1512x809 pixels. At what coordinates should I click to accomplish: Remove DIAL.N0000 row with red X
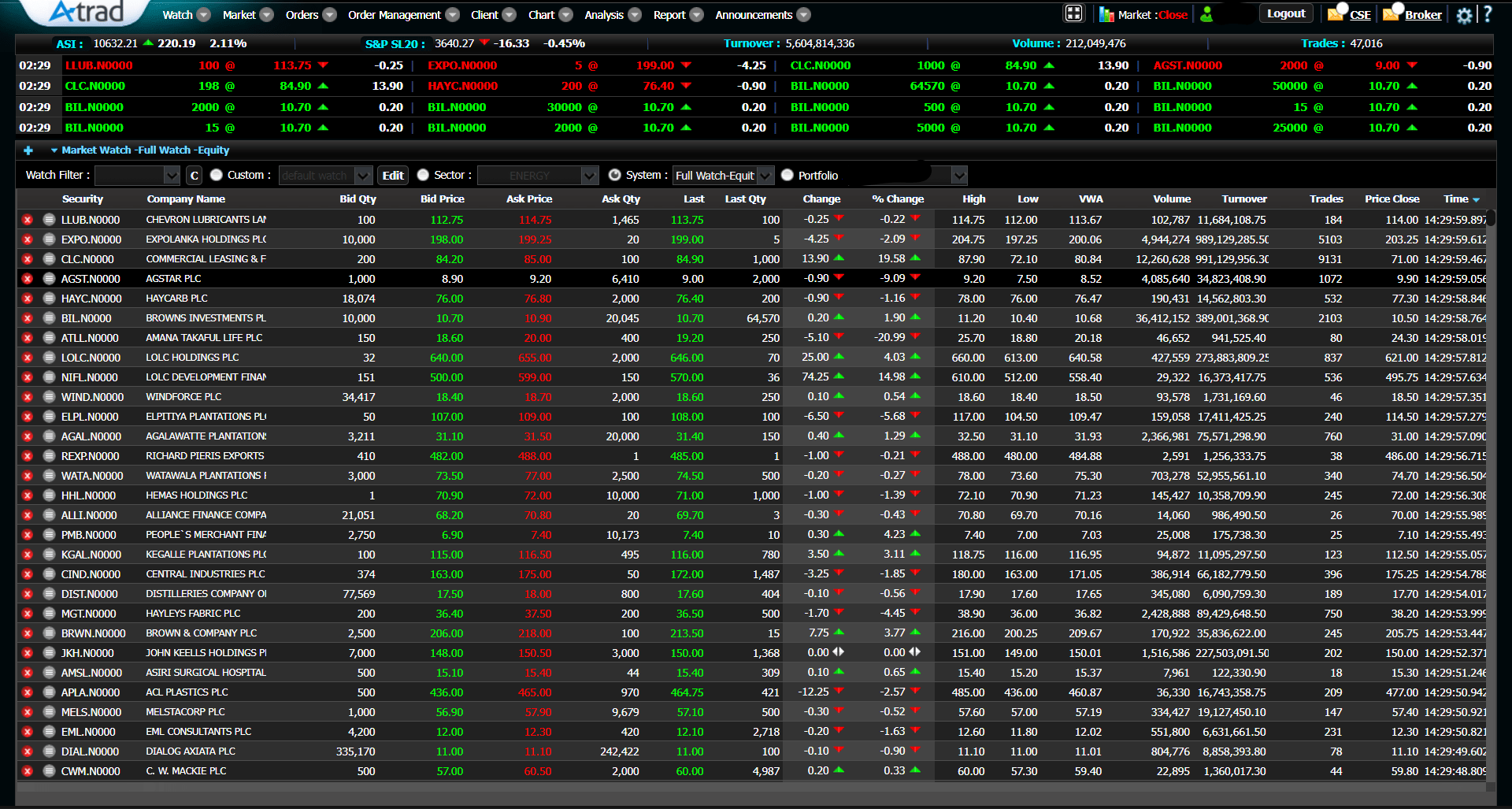coord(28,751)
